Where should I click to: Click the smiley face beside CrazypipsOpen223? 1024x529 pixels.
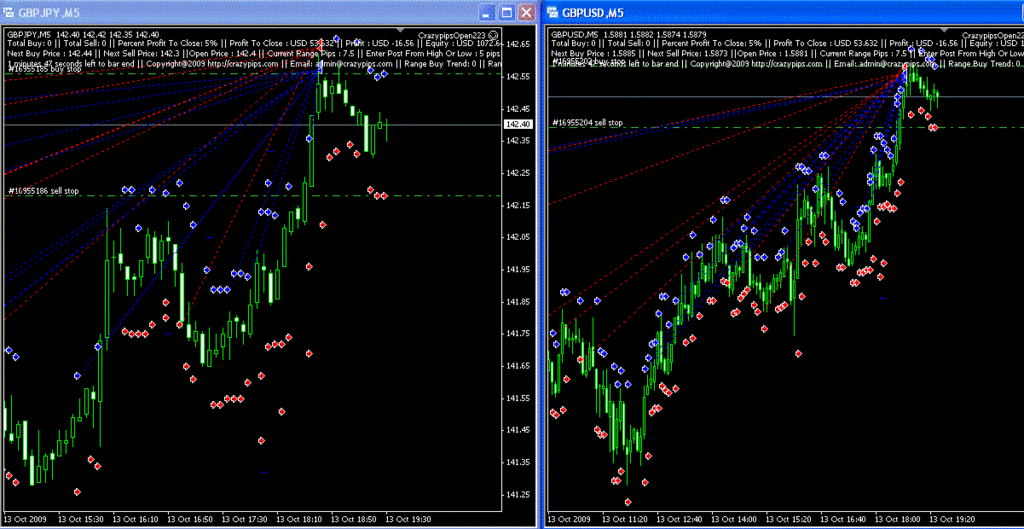pos(493,35)
